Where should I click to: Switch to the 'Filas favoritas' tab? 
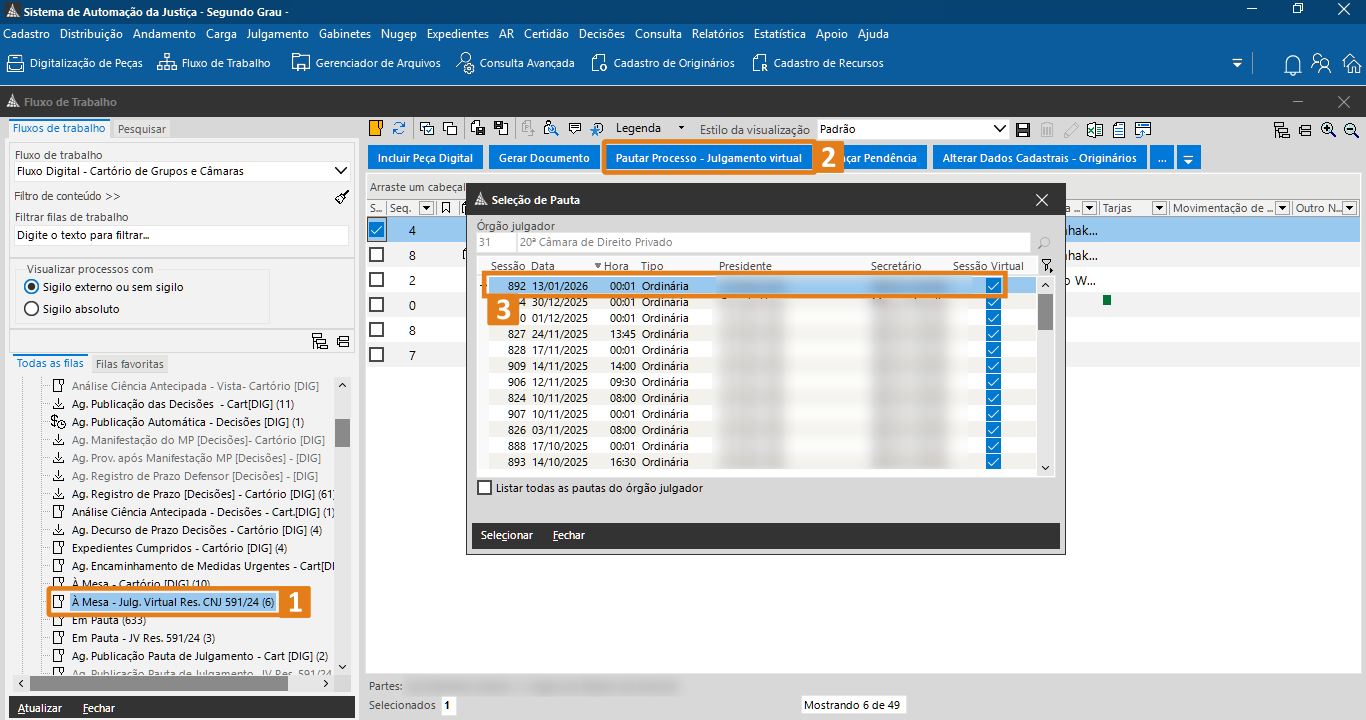click(x=130, y=364)
